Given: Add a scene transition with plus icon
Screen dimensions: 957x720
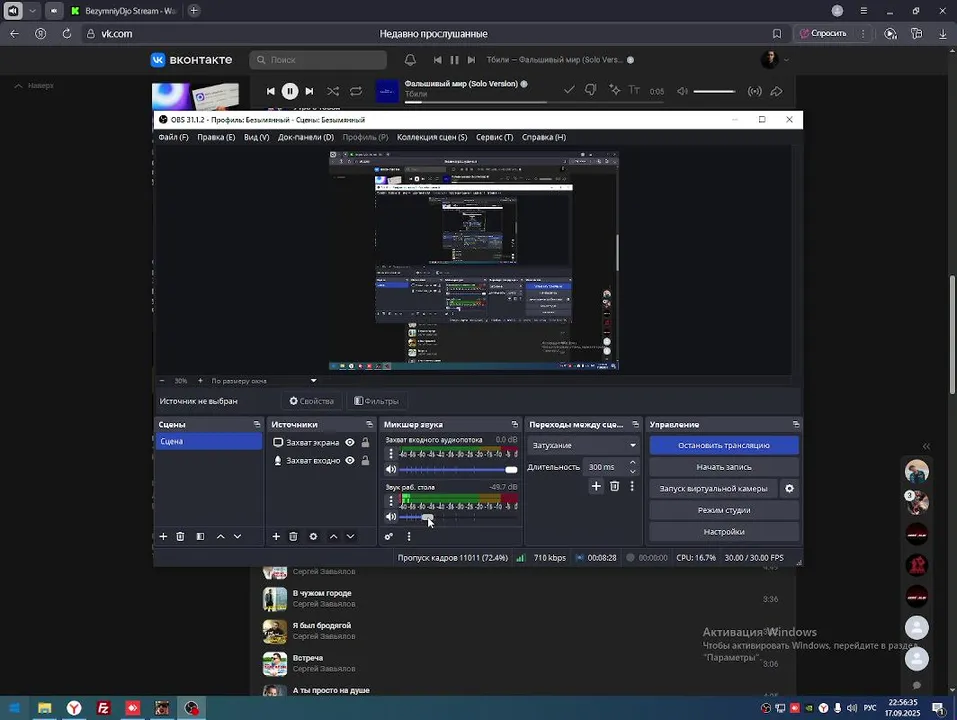Looking at the screenshot, I should coord(596,486).
